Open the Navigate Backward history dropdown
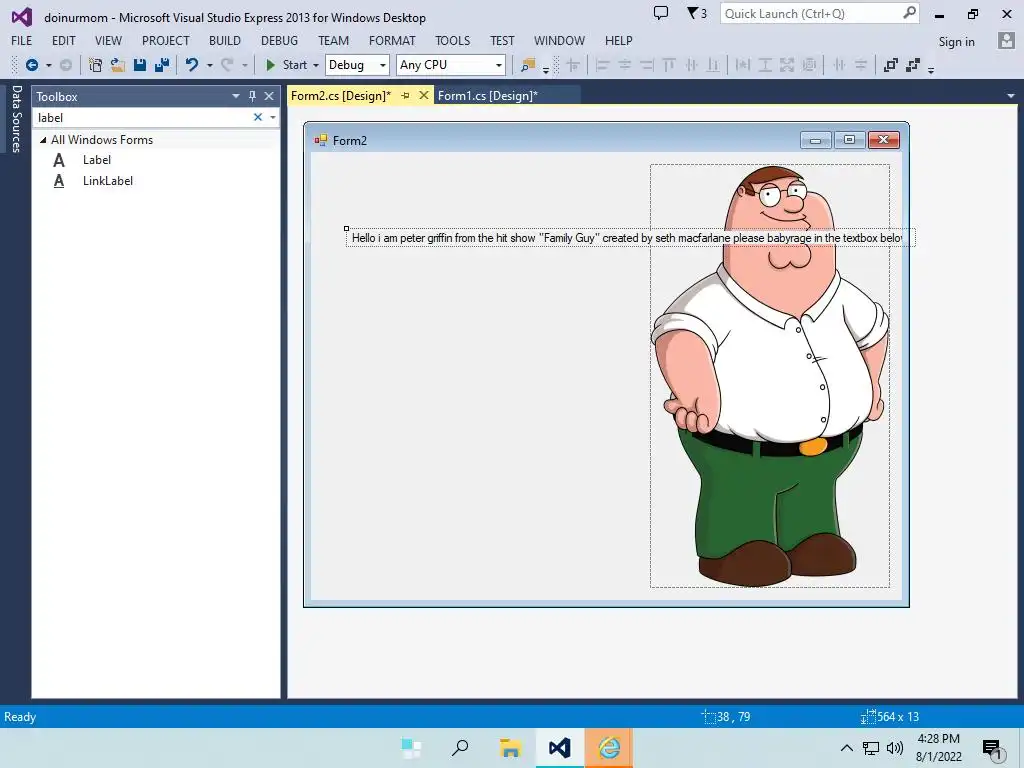Viewport: 1024px width, 768px height. click(48, 65)
